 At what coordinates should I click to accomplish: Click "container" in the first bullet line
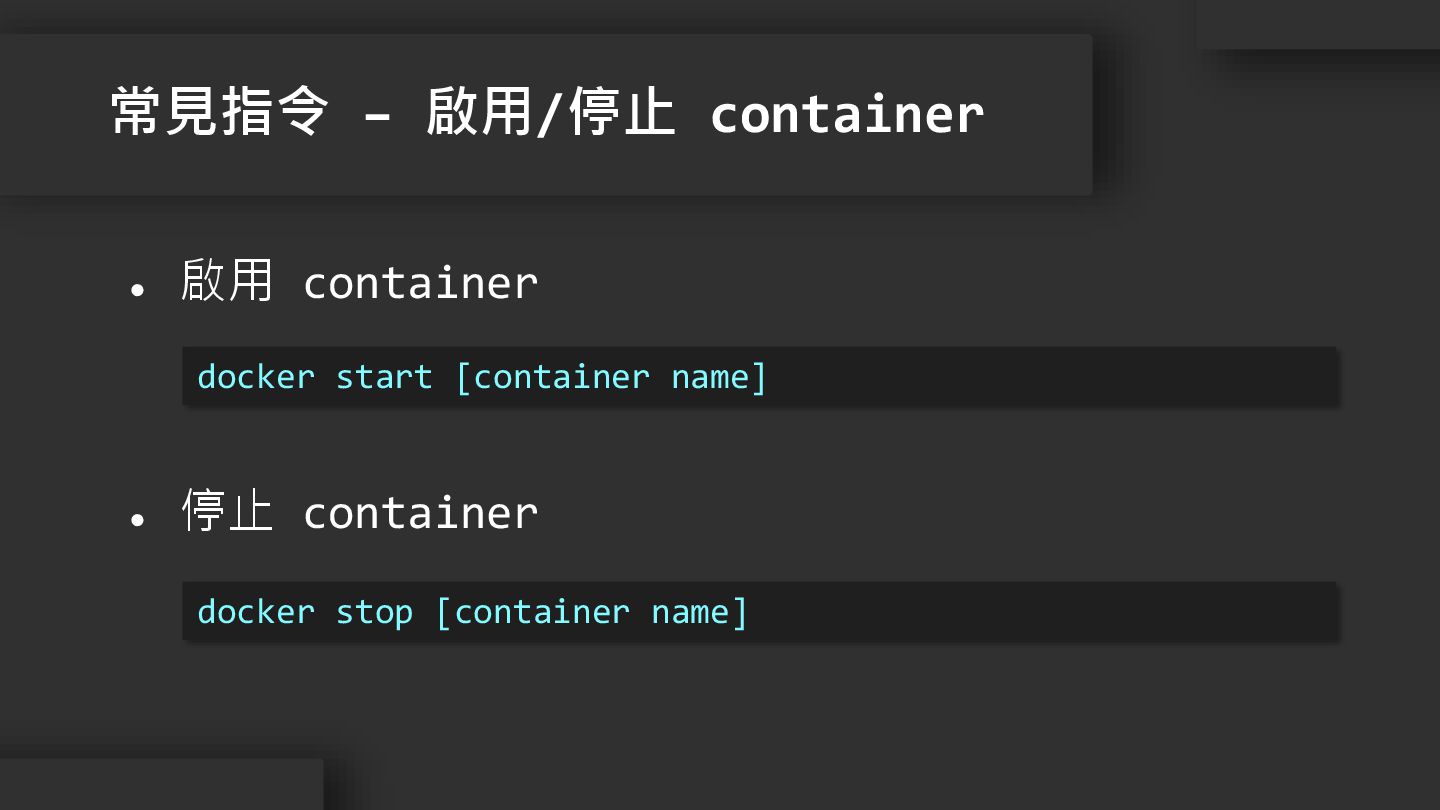(x=420, y=283)
